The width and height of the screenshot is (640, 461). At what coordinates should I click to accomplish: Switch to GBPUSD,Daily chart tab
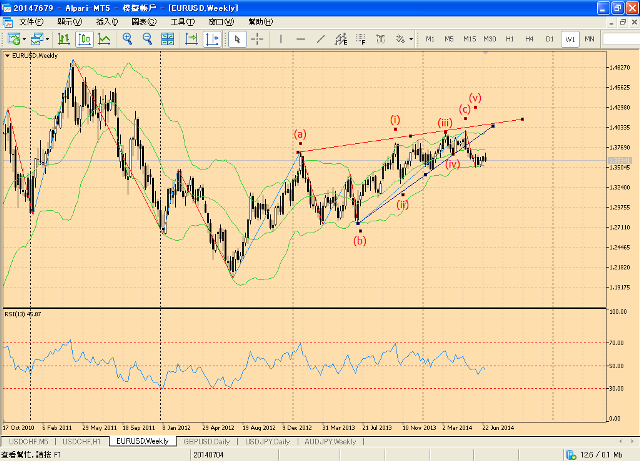pyautogui.click(x=207, y=441)
